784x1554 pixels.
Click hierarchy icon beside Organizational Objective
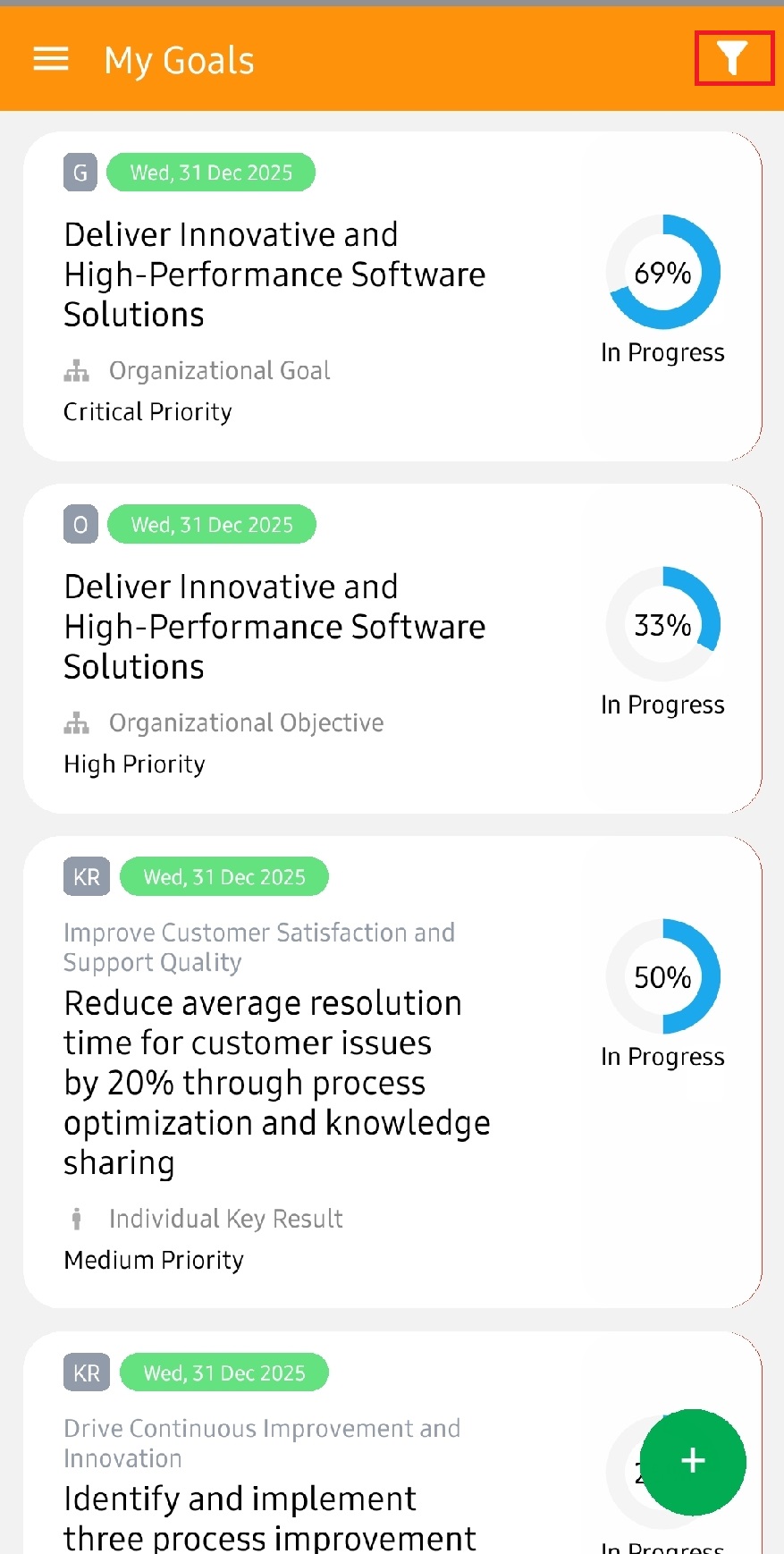click(x=77, y=722)
